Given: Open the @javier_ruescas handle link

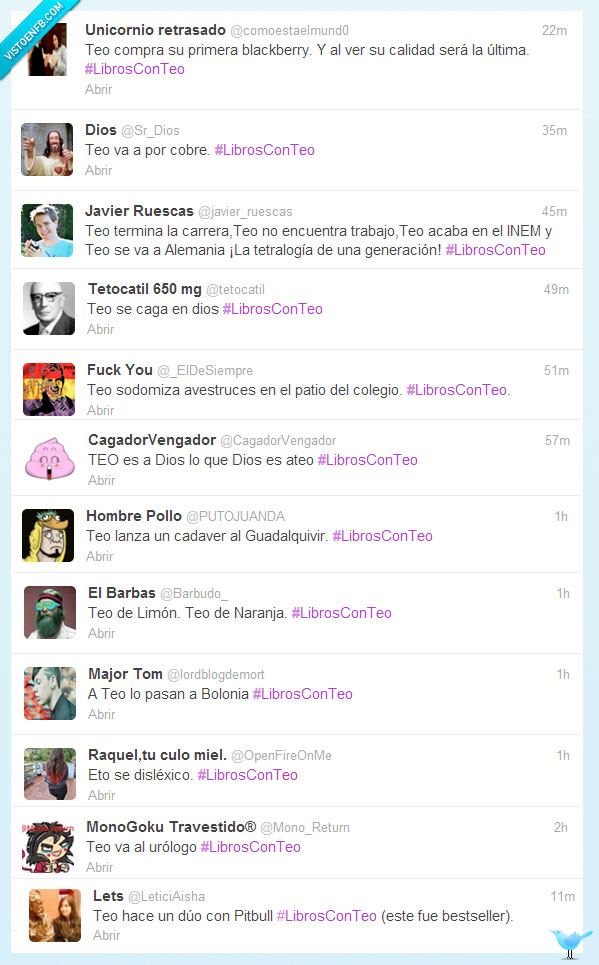Looking at the screenshot, I should click(x=245, y=212).
